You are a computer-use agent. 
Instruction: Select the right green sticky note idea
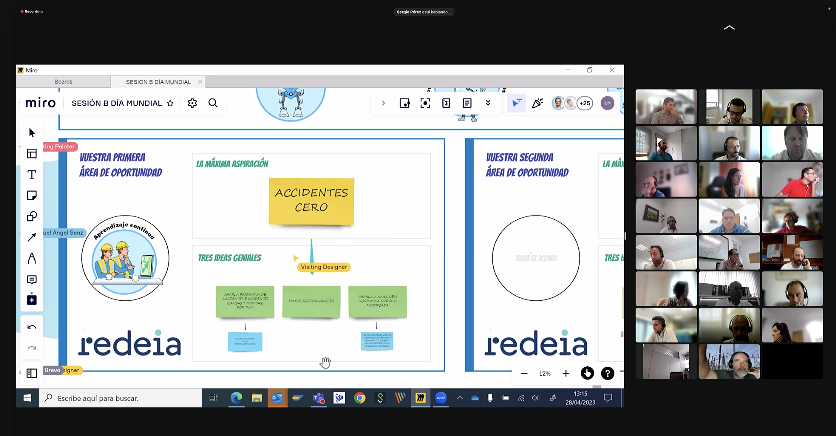(377, 302)
